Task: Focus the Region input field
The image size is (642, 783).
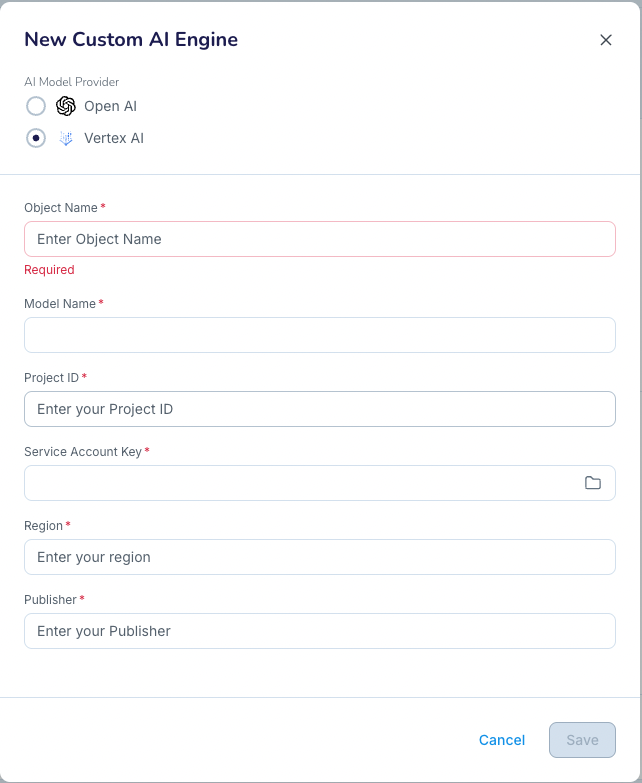Action: point(319,557)
